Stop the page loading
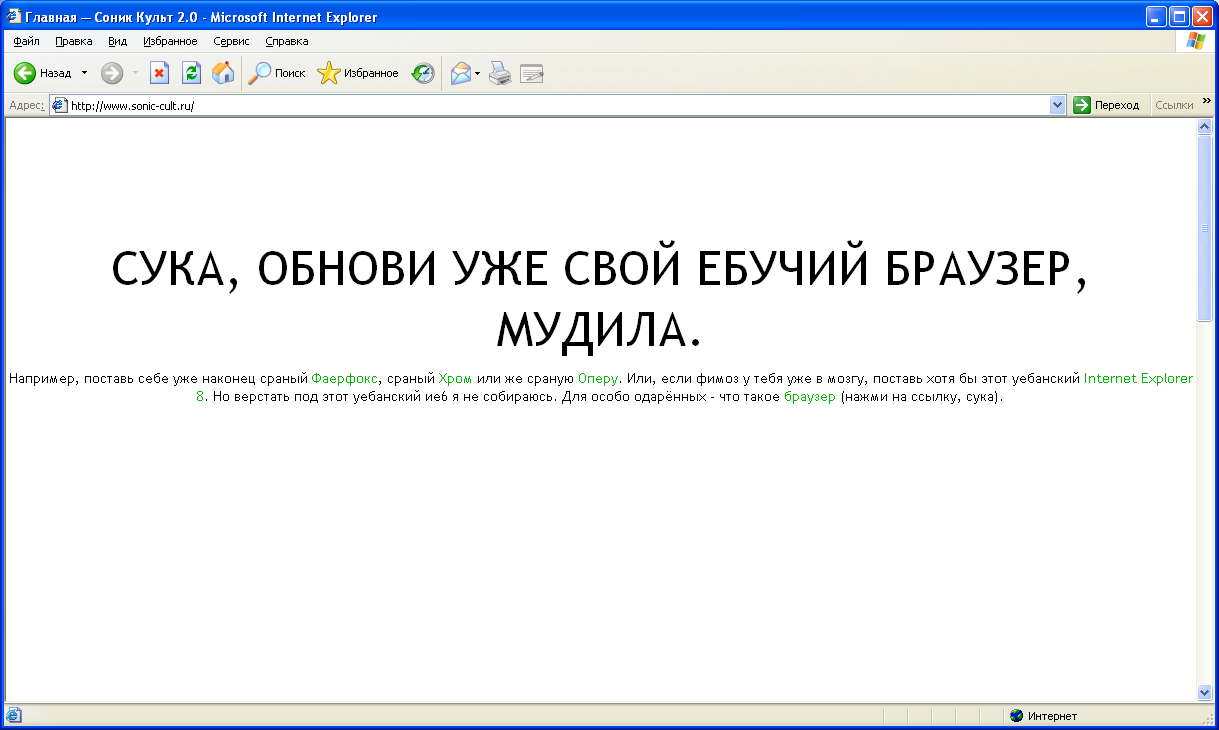Screen dimensions: 1219x730 coord(160,72)
